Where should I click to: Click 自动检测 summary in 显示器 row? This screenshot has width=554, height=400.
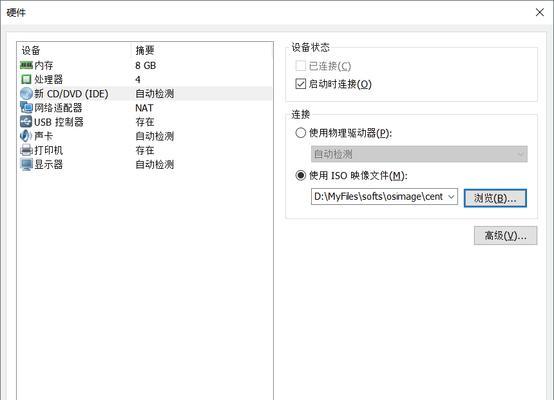click(155, 164)
